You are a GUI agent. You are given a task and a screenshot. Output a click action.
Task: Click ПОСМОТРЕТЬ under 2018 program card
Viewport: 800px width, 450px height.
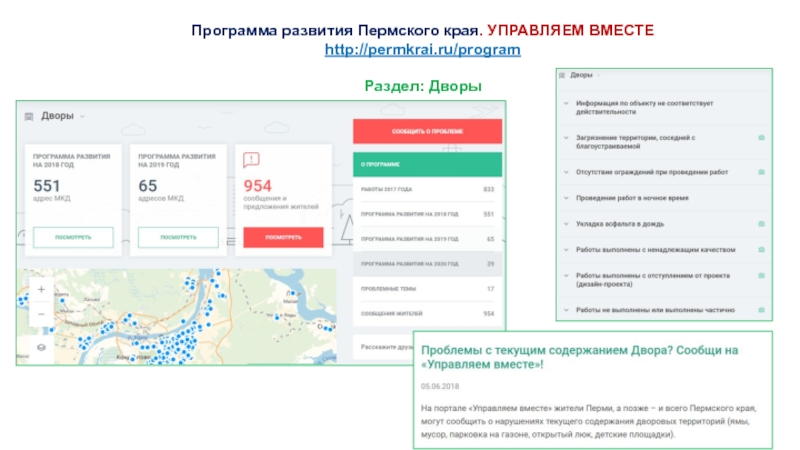(73, 237)
